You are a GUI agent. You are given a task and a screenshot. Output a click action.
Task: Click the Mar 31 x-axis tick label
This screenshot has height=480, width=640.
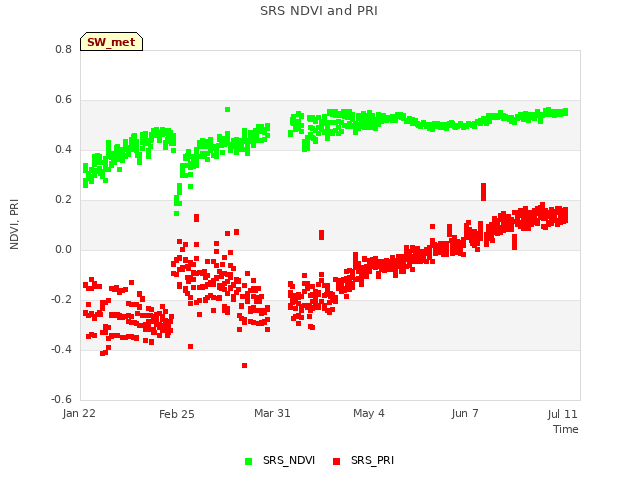tap(272, 413)
